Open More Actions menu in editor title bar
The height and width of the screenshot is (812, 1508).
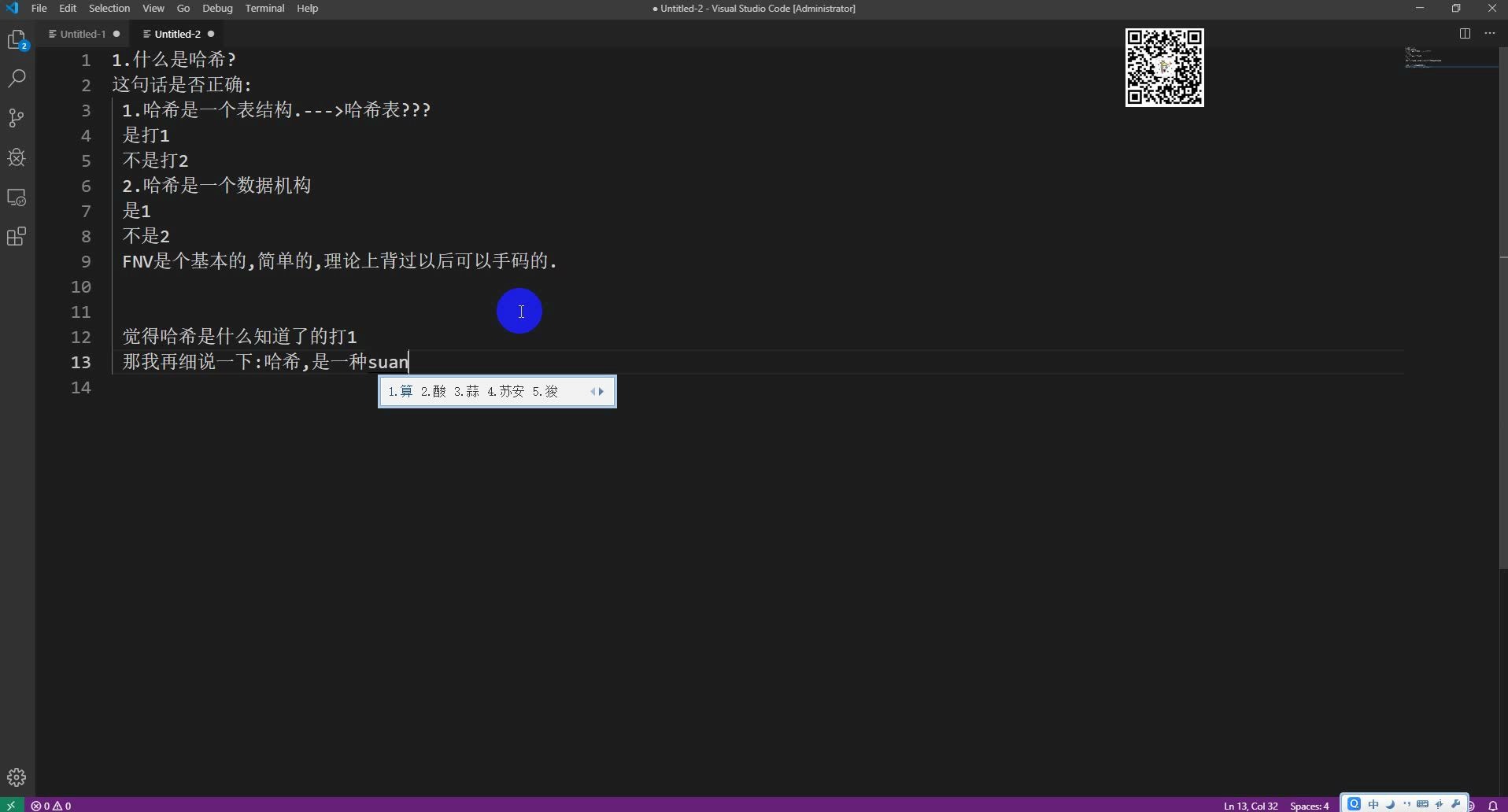1490,34
